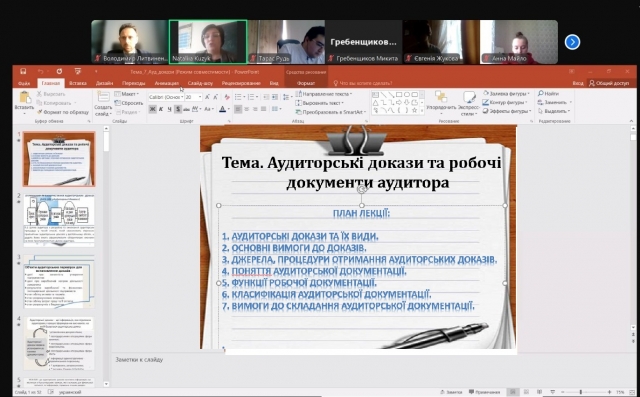The height and width of the screenshot is (397, 640).
Task: Expand the shapes gallery more arrow
Action: point(422,111)
